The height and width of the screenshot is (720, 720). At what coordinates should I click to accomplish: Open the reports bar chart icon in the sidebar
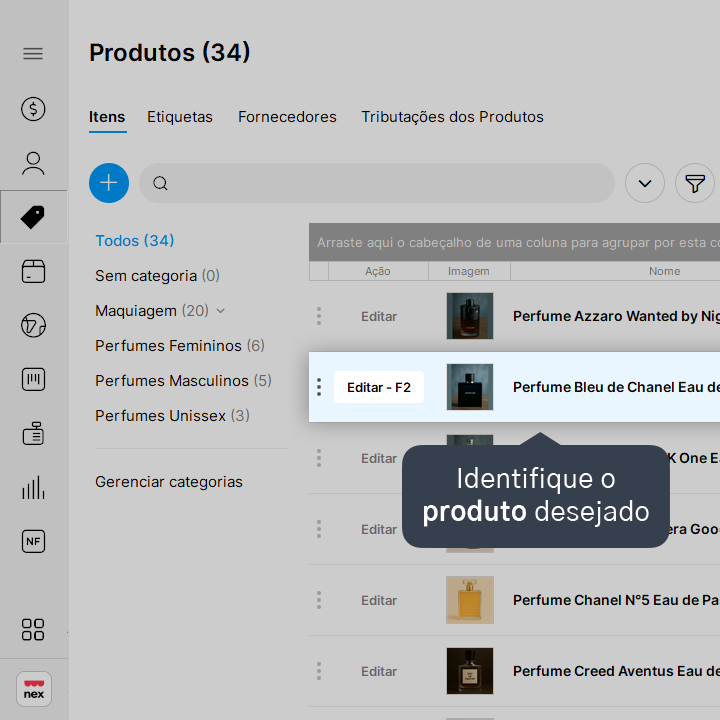click(x=33, y=488)
